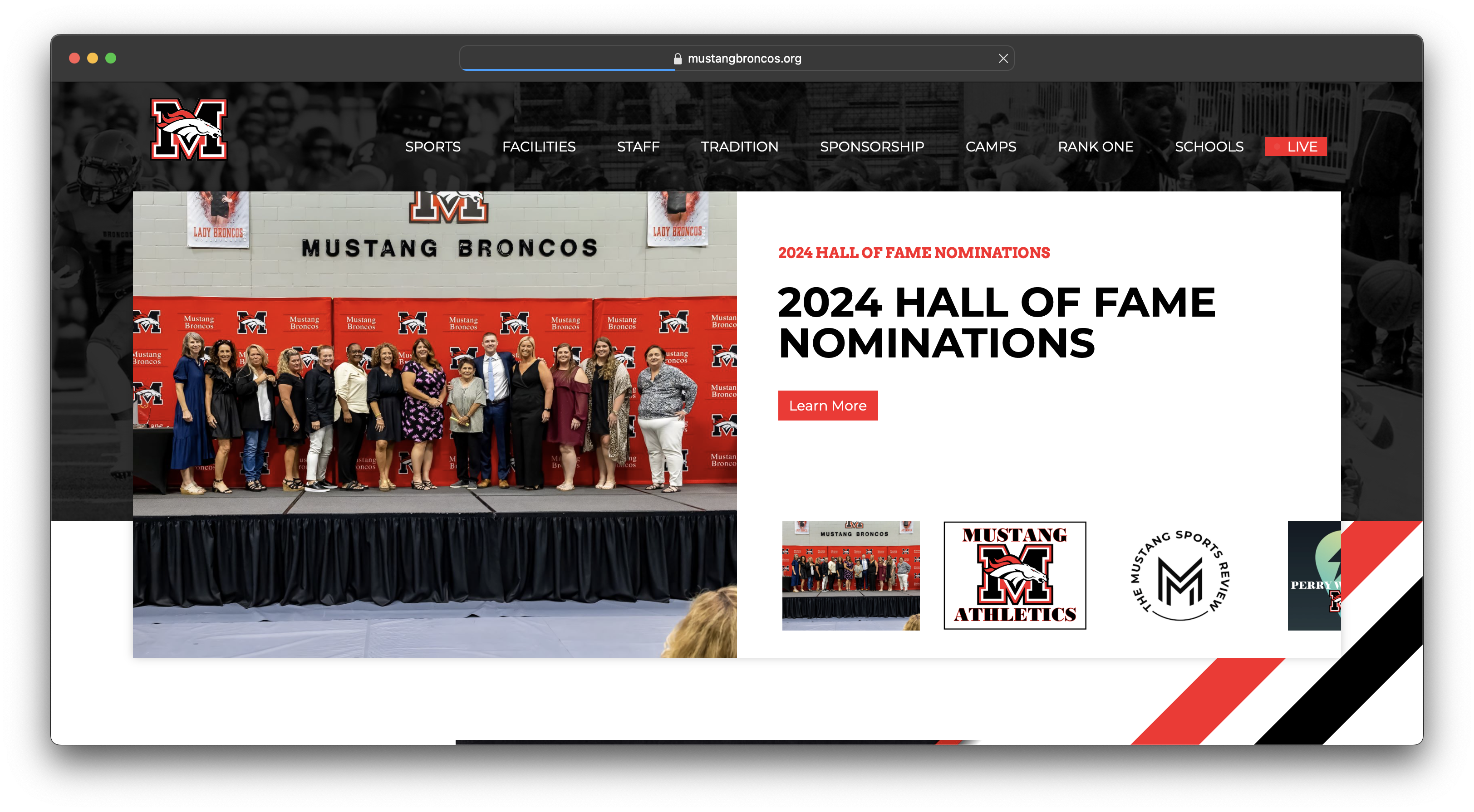Viewport: 1474px width, 812px height.
Task: Open the TRADITION menu
Action: [739, 147]
